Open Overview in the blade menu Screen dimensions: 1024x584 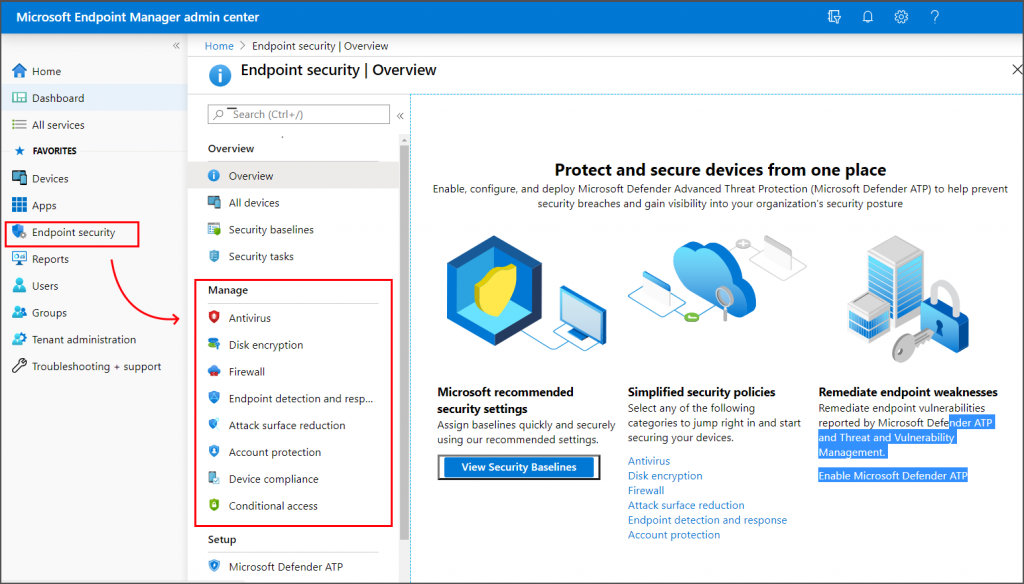coord(293,176)
